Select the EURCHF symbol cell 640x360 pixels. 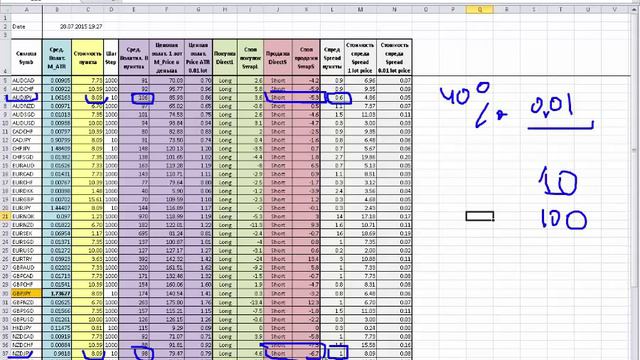tap(27, 182)
